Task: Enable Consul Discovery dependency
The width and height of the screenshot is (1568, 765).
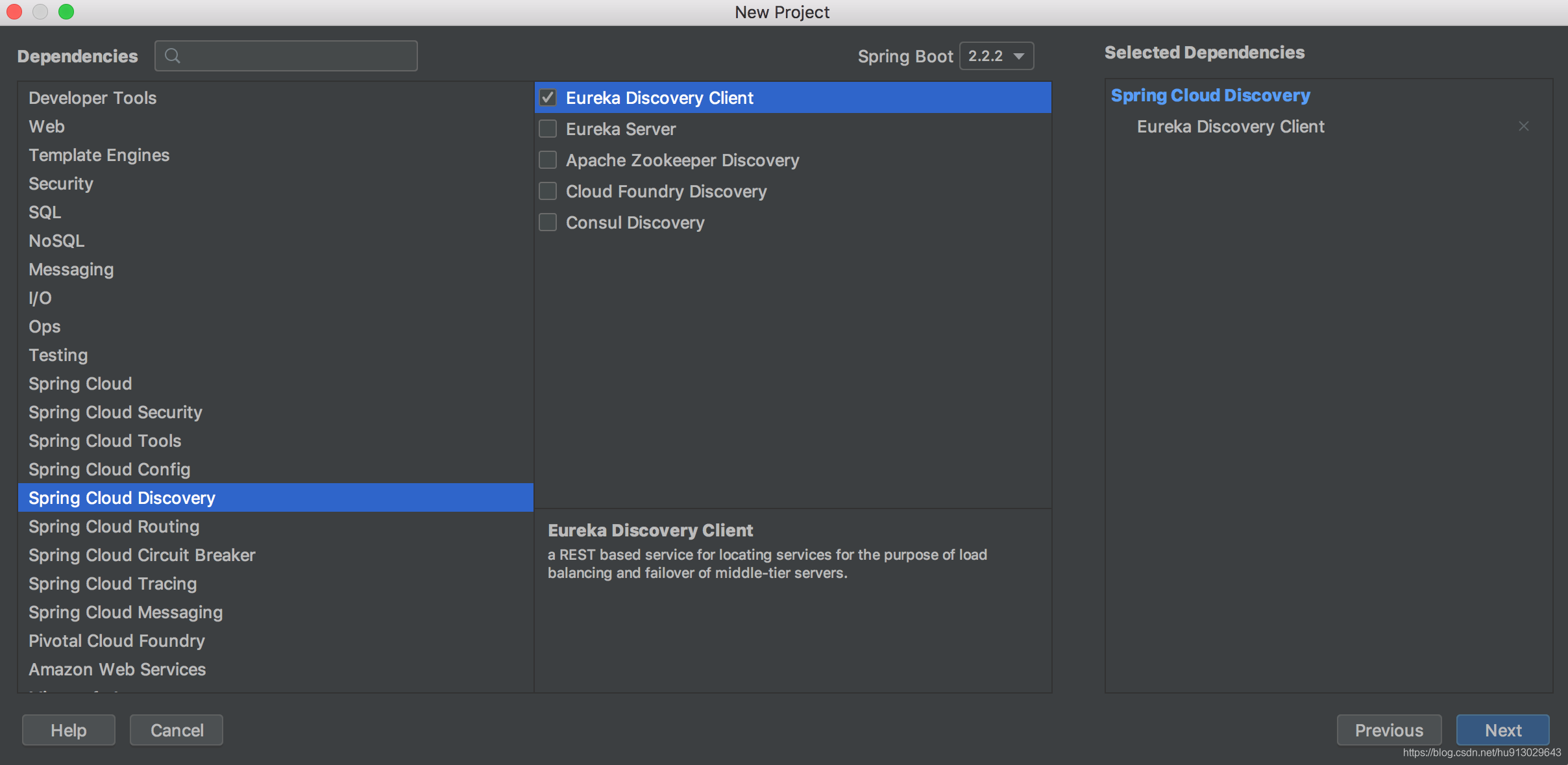Action: pos(548,222)
